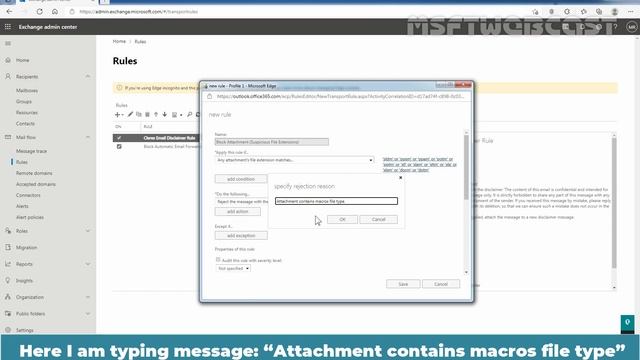
Task: Click the Home sidebar icon
Action: [8, 60]
